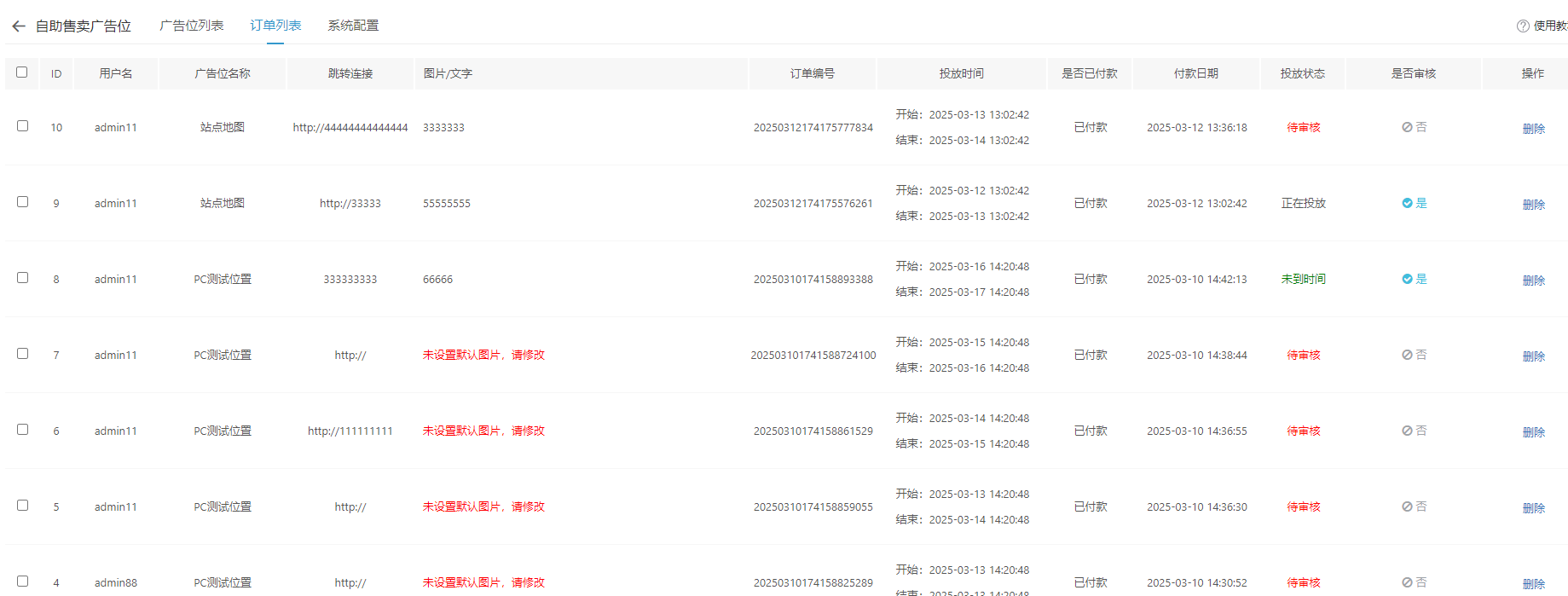Select the checkbox for order ID 10
This screenshot has width=1568, height=596.
coord(23,126)
